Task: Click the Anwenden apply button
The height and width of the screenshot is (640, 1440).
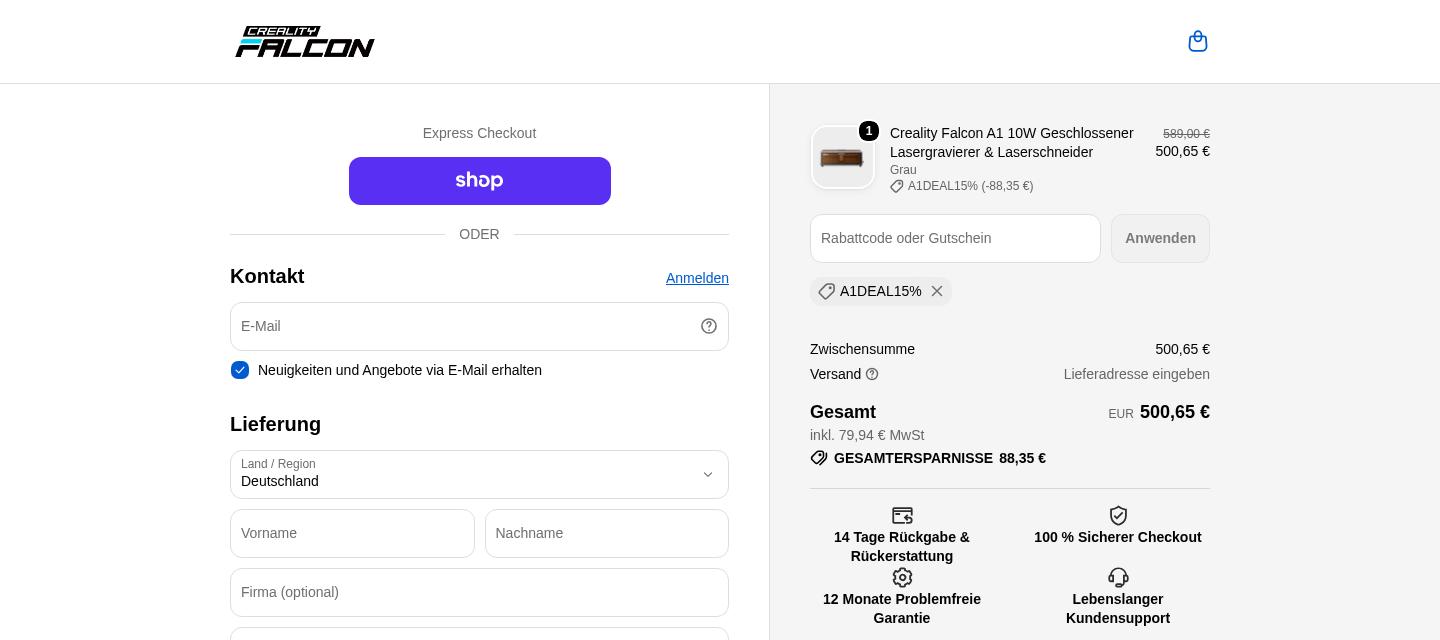Action: coord(1160,238)
